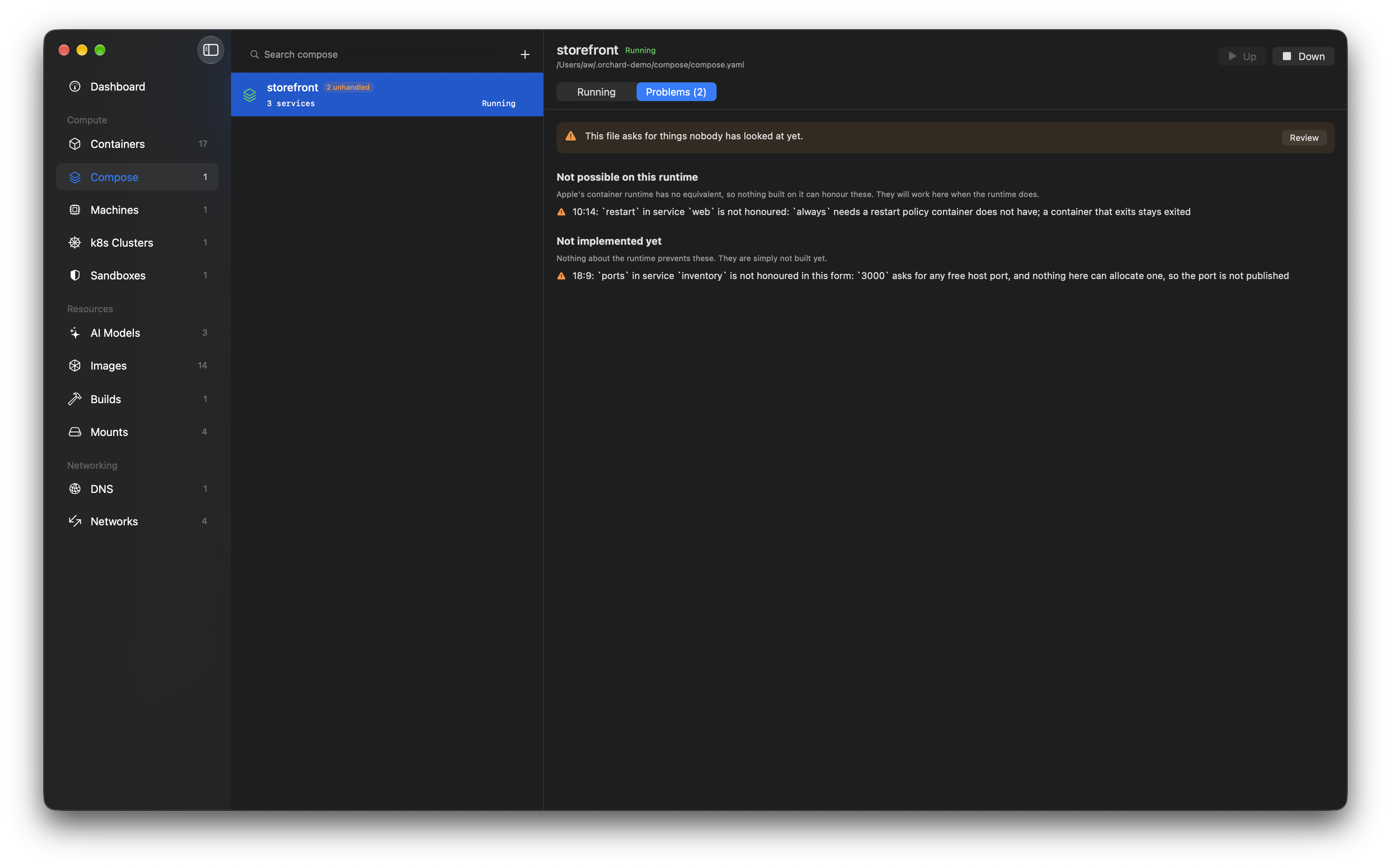Click the Machines chip icon

[75, 210]
